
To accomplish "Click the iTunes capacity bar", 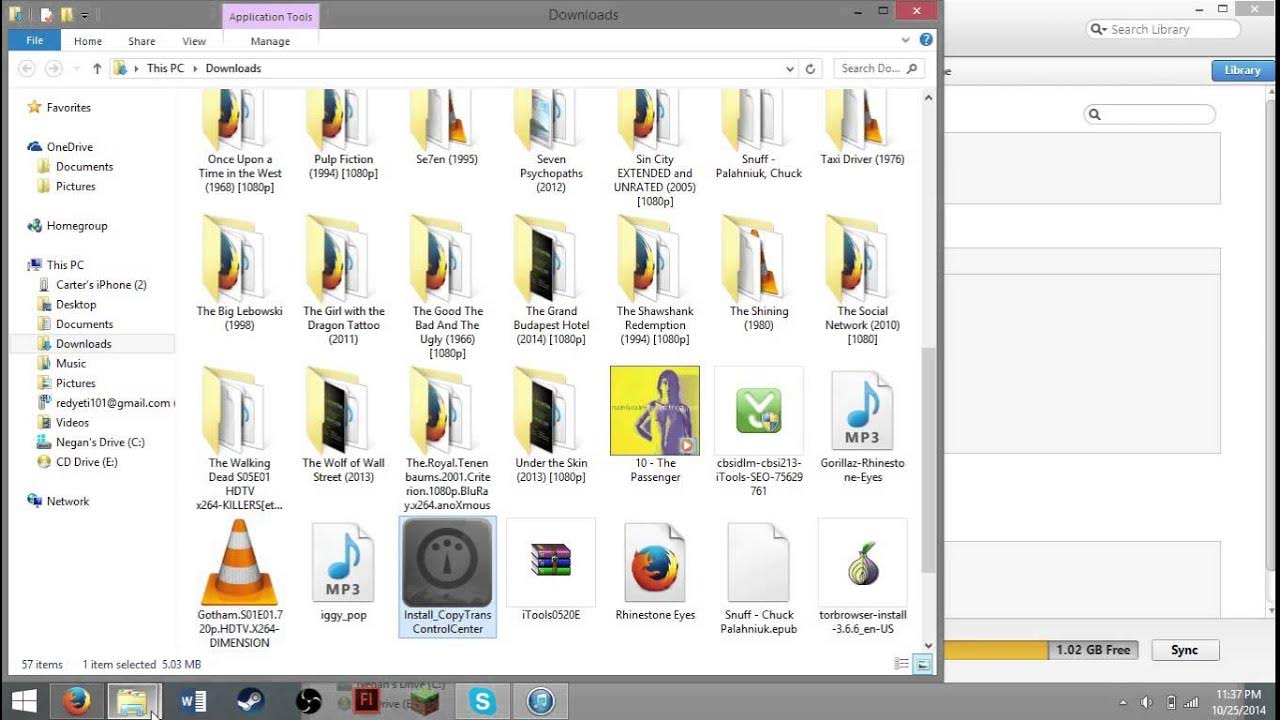I will [x=1042, y=650].
